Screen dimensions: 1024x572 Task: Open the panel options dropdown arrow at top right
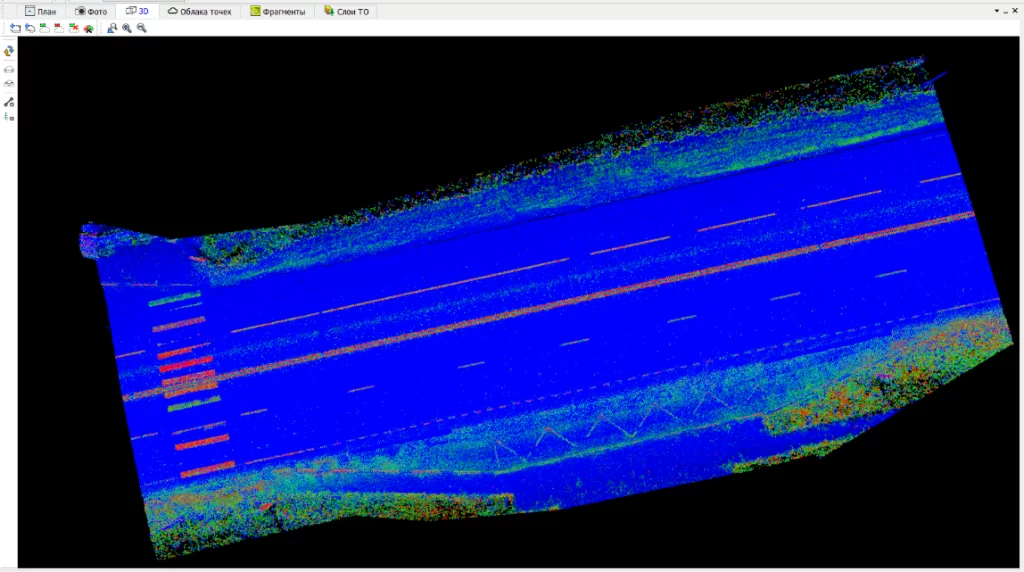(x=997, y=11)
